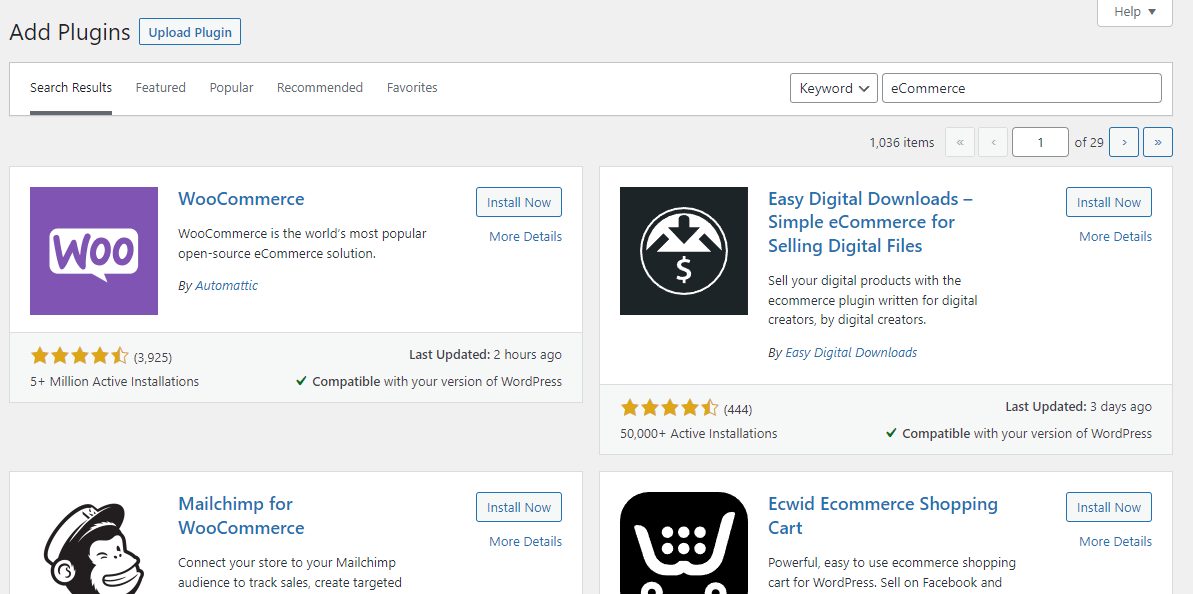Click the Add Plugins page heading
The width and height of the screenshot is (1193, 594).
[x=70, y=33]
